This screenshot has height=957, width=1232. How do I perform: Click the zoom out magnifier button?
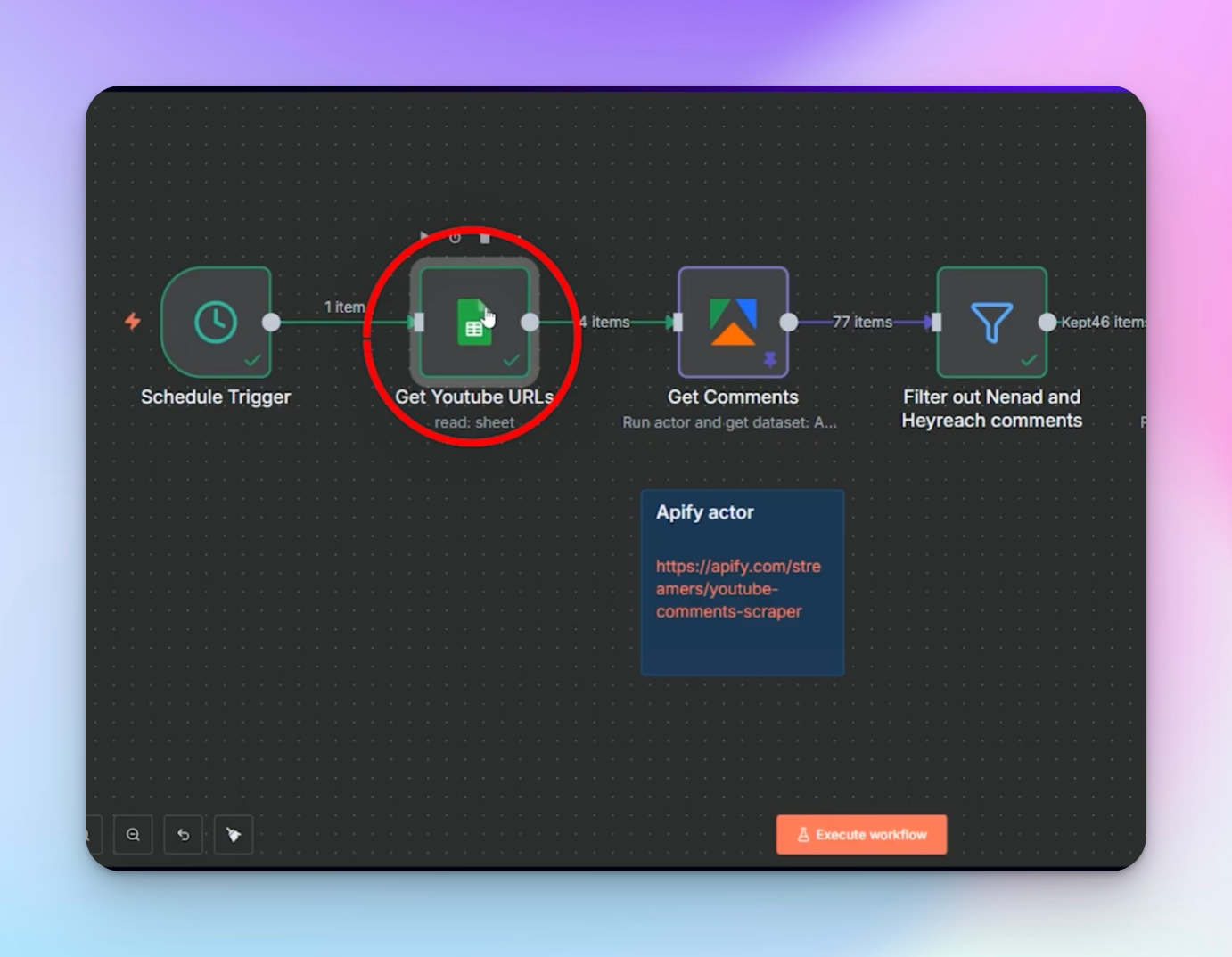click(133, 835)
